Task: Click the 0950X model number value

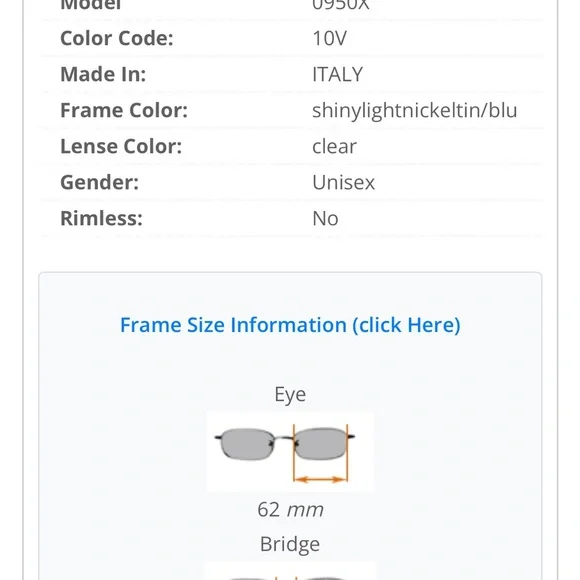Action: point(341,5)
